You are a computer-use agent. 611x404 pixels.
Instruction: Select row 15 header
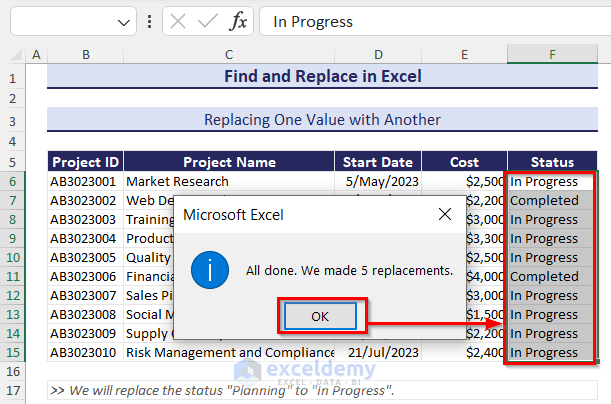click(x=12, y=352)
